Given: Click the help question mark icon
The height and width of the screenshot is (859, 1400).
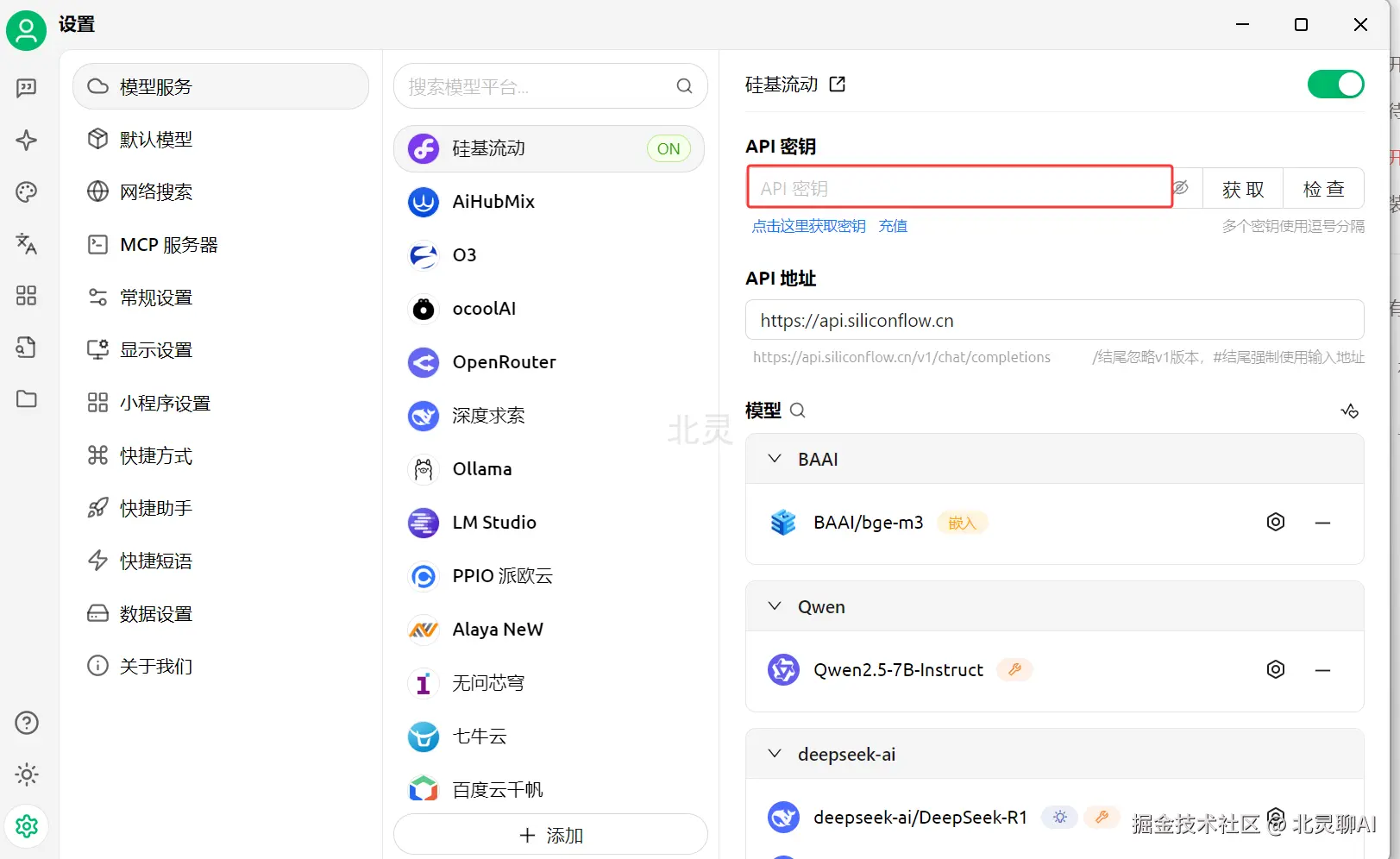Looking at the screenshot, I should tap(27, 723).
